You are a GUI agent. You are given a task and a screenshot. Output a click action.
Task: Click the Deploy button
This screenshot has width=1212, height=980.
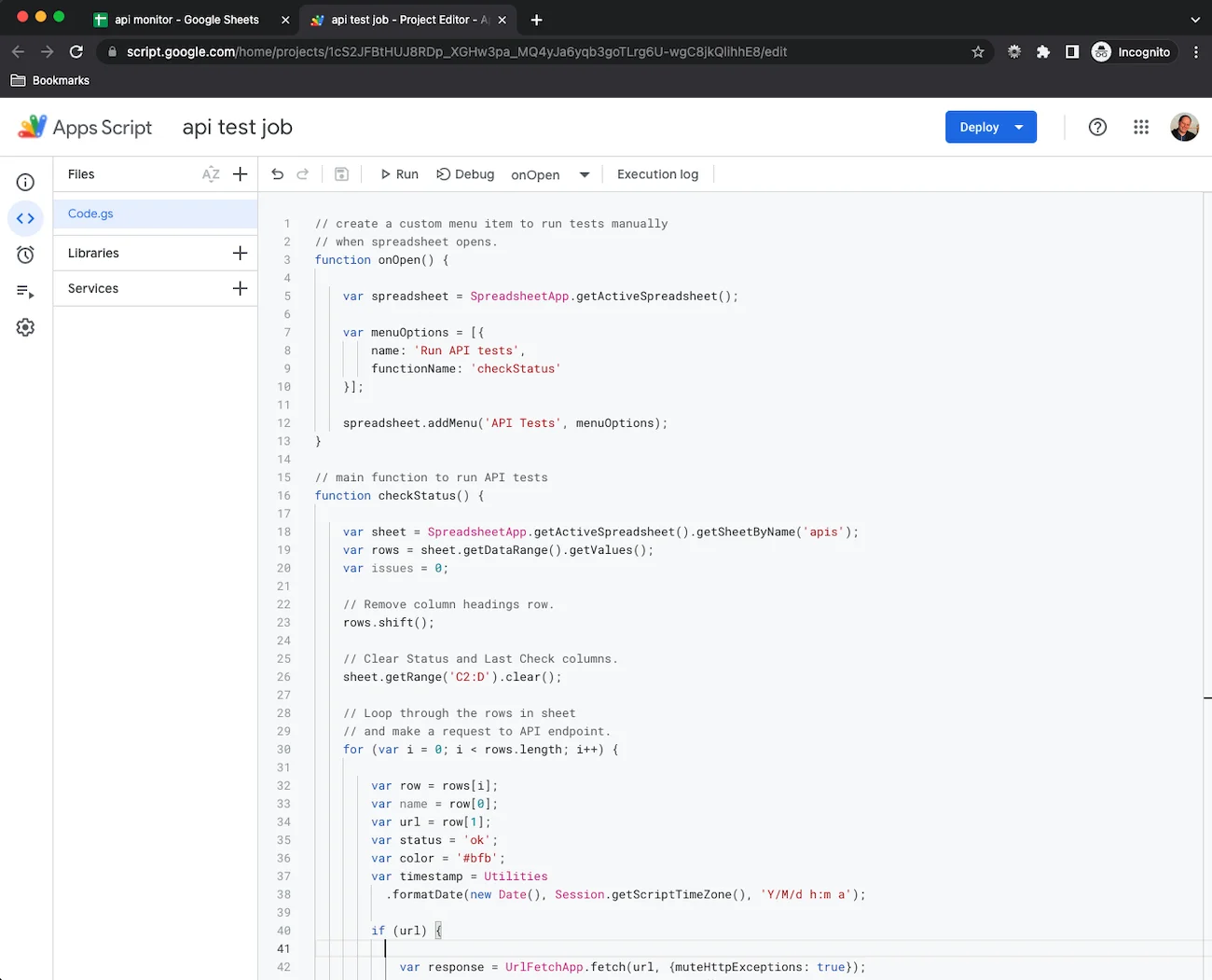click(x=979, y=127)
